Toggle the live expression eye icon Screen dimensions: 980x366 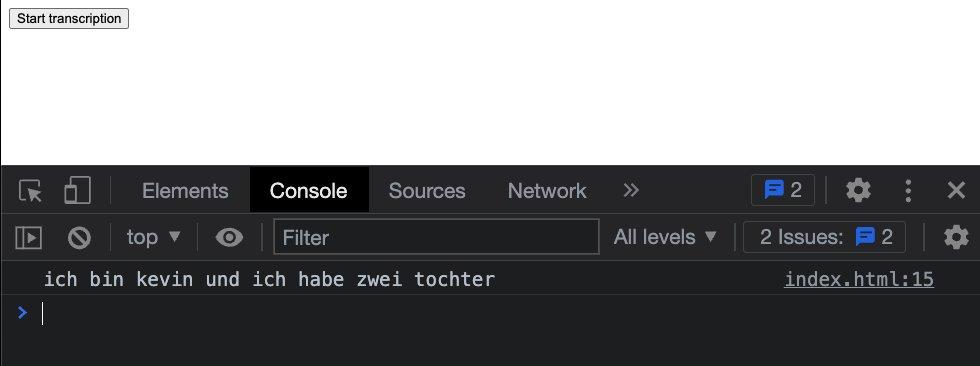click(229, 237)
